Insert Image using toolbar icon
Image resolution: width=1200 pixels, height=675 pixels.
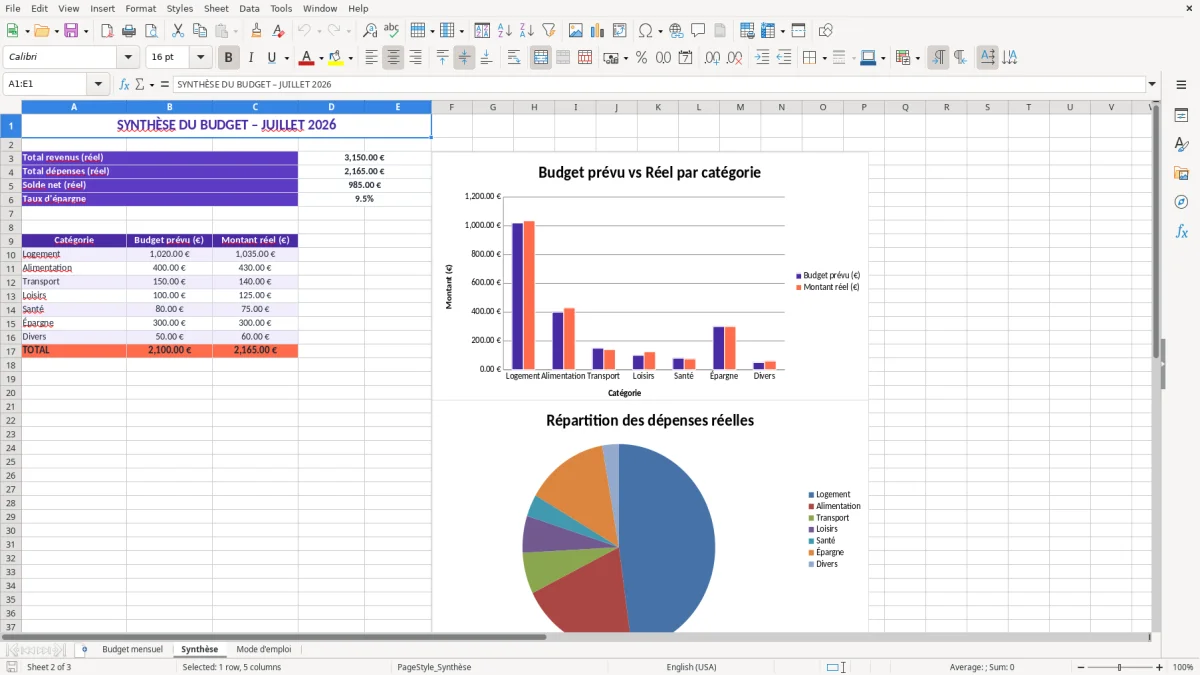[576, 31]
